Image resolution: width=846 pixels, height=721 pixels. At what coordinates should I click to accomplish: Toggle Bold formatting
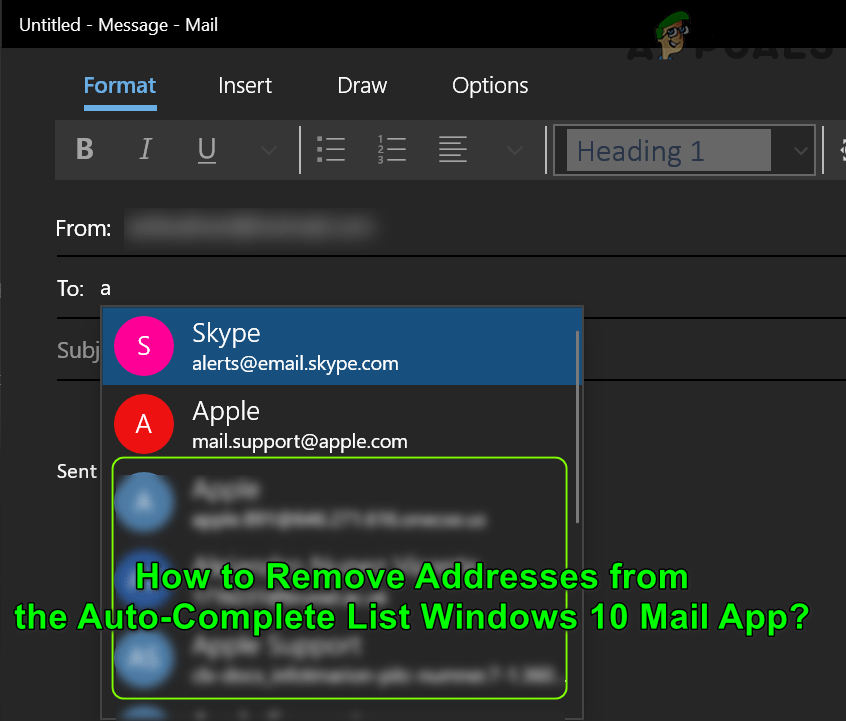84,149
